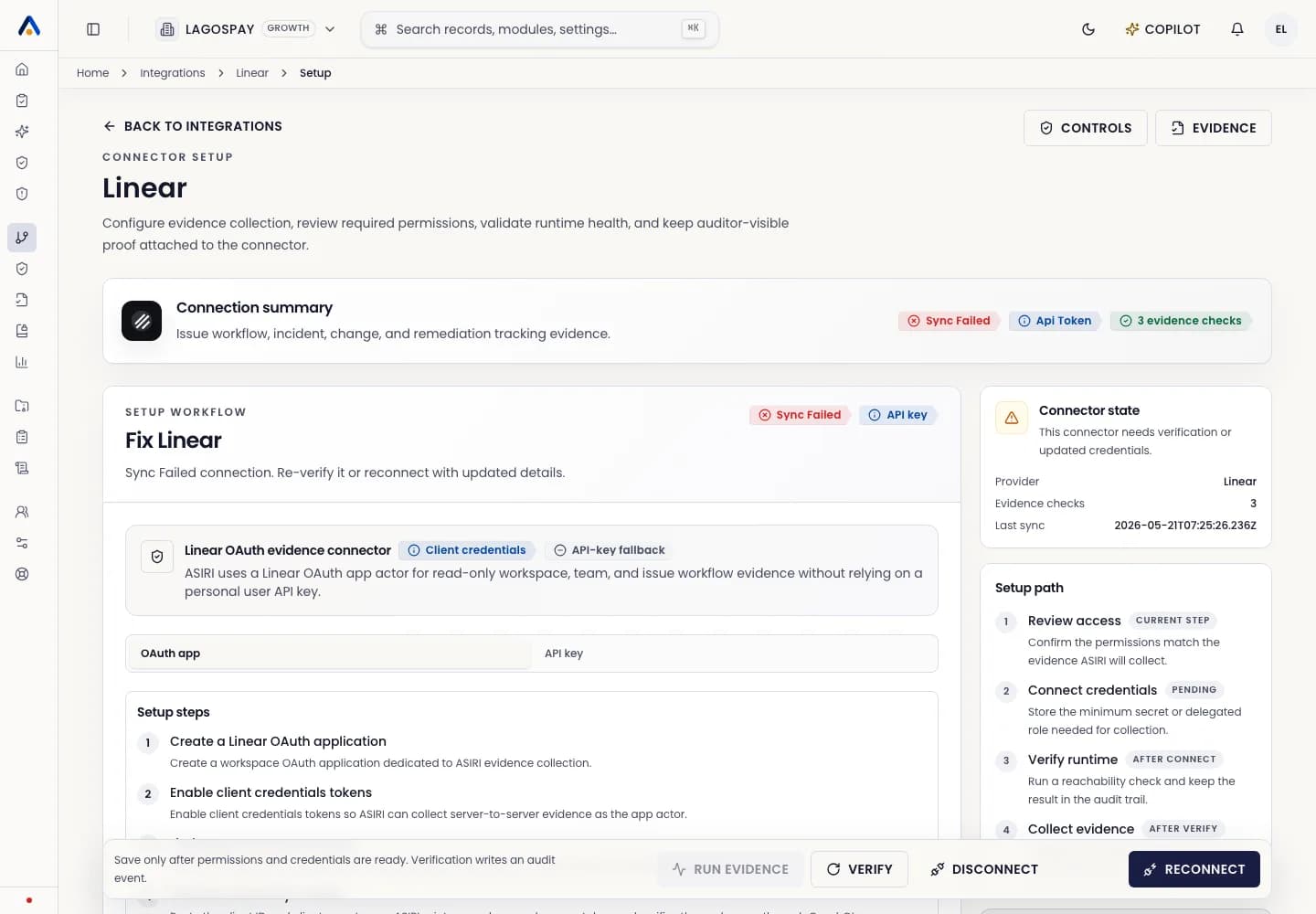Screen dimensions: 1316x914
Task: Open COPILOT assistant
Action: point(1162,29)
